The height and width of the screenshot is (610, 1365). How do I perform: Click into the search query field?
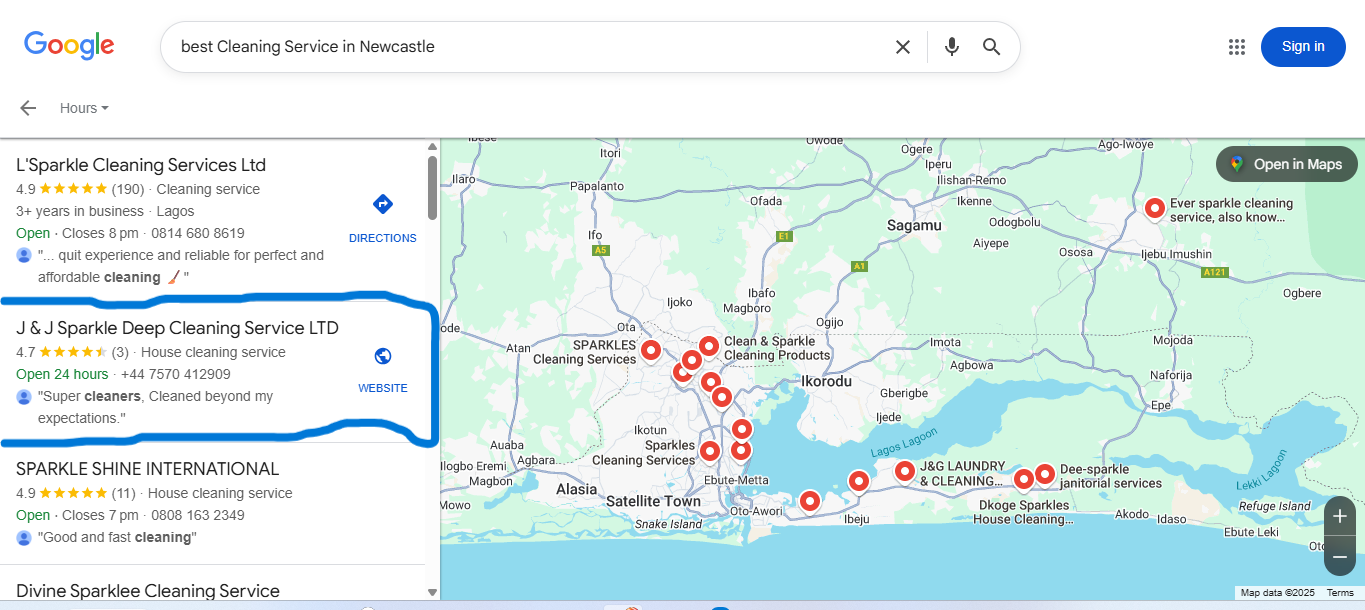click(530, 47)
